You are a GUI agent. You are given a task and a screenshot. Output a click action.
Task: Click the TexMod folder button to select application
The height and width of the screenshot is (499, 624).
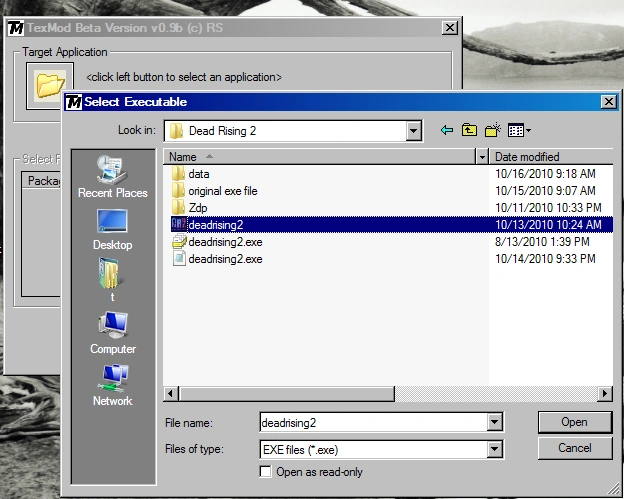pos(50,86)
